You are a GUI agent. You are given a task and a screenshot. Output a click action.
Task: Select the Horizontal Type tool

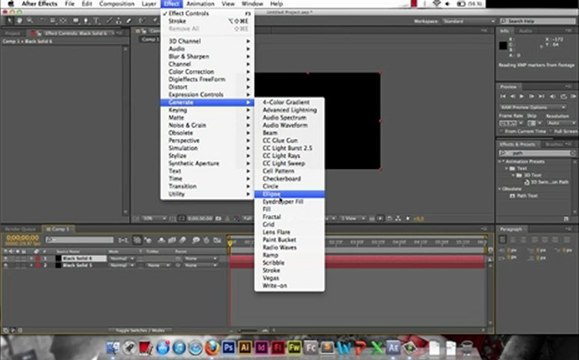(x=96, y=21)
